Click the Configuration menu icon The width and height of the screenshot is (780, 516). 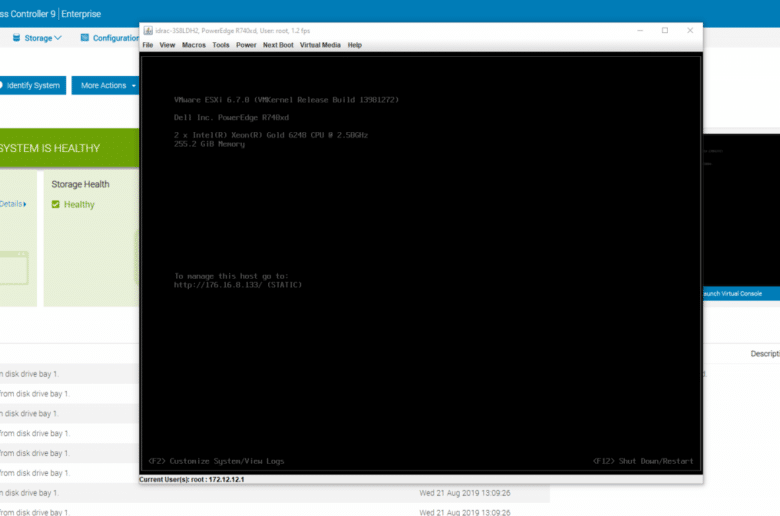tap(85, 38)
